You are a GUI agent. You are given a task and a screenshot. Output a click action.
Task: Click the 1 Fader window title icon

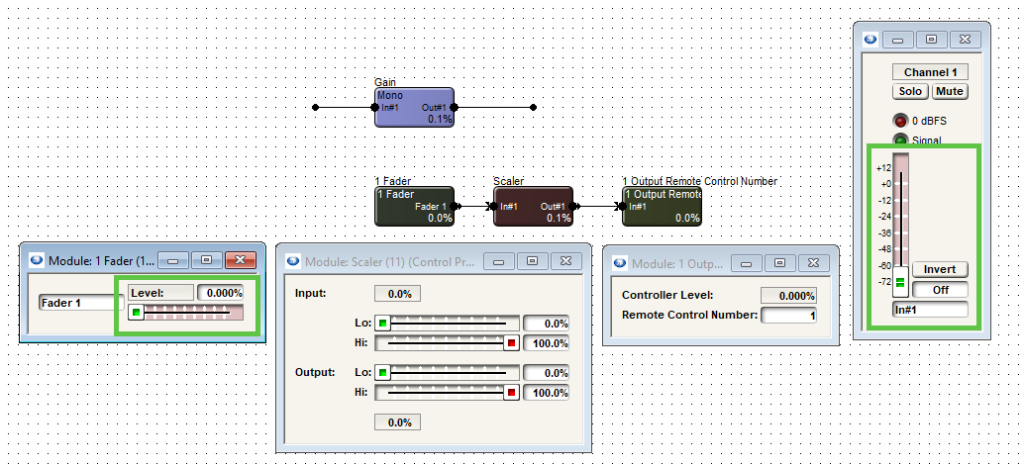coord(37,259)
